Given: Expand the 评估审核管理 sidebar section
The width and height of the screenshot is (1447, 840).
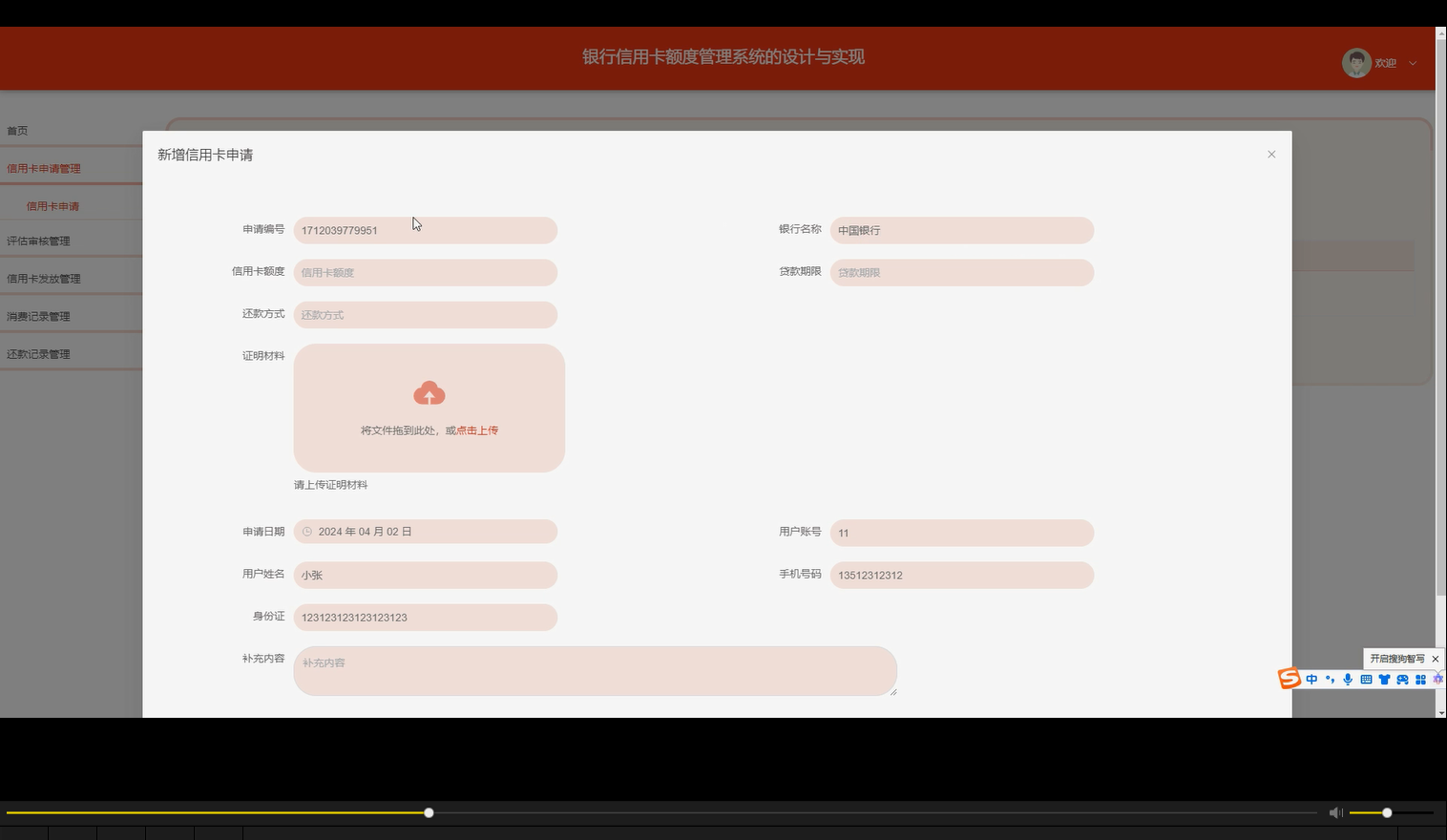Looking at the screenshot, I should coord(38,241).
